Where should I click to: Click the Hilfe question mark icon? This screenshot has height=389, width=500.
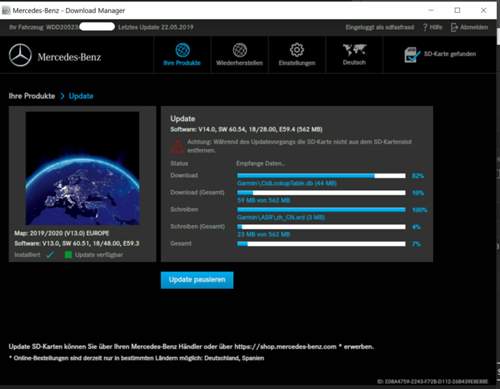(425, 27)
